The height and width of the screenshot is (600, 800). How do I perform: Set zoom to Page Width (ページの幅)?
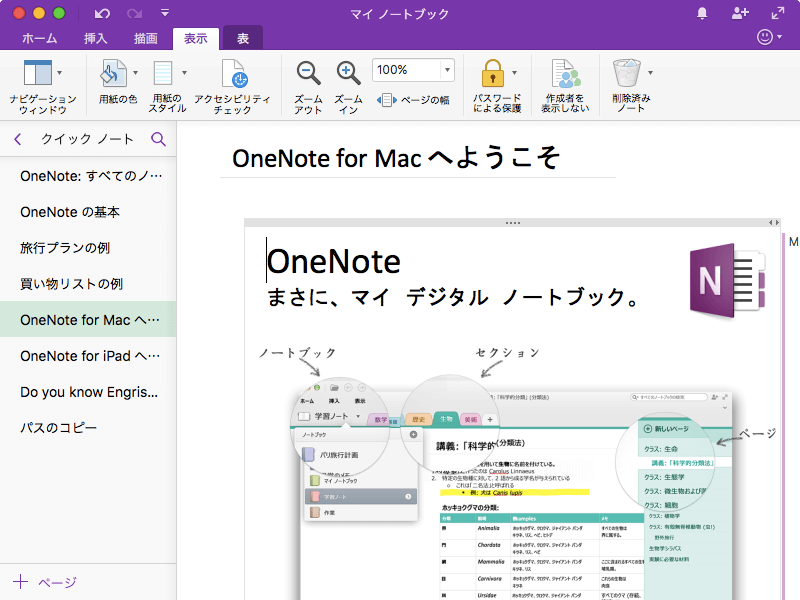tap(414, 100)
